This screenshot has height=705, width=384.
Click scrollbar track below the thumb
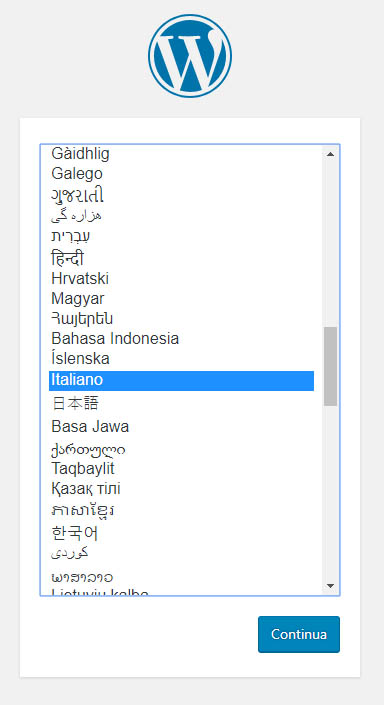point(330,490)
